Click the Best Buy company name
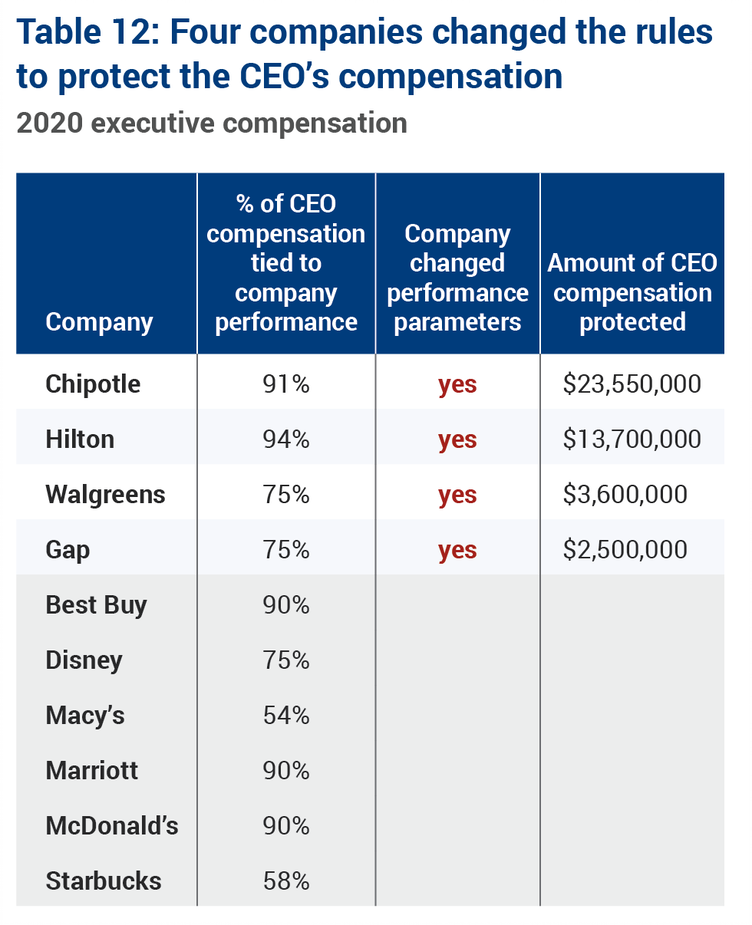This screenshot has height=925, width=752. 96,605
